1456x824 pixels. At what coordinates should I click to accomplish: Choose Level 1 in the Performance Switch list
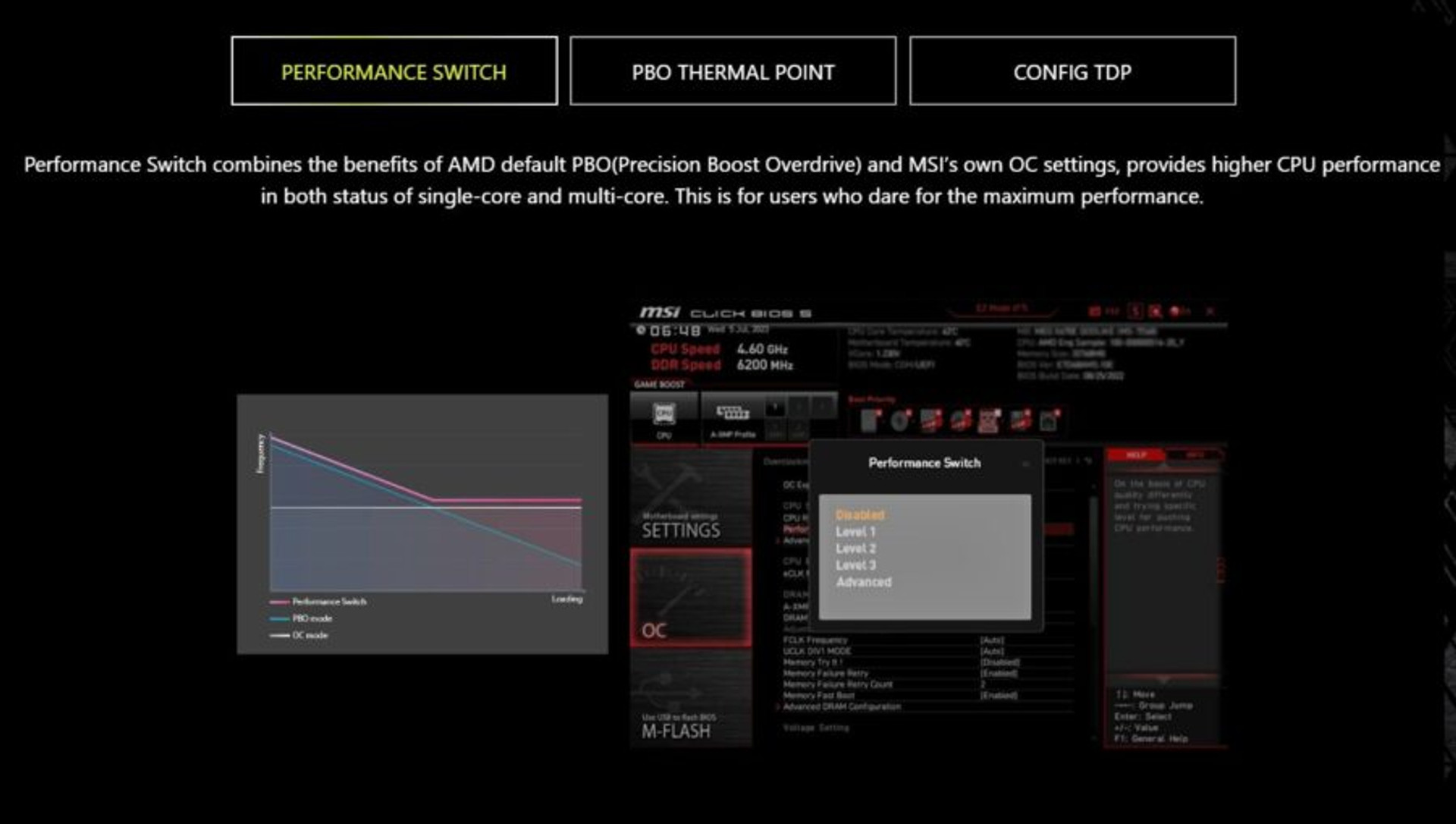[x=855, y=532]
